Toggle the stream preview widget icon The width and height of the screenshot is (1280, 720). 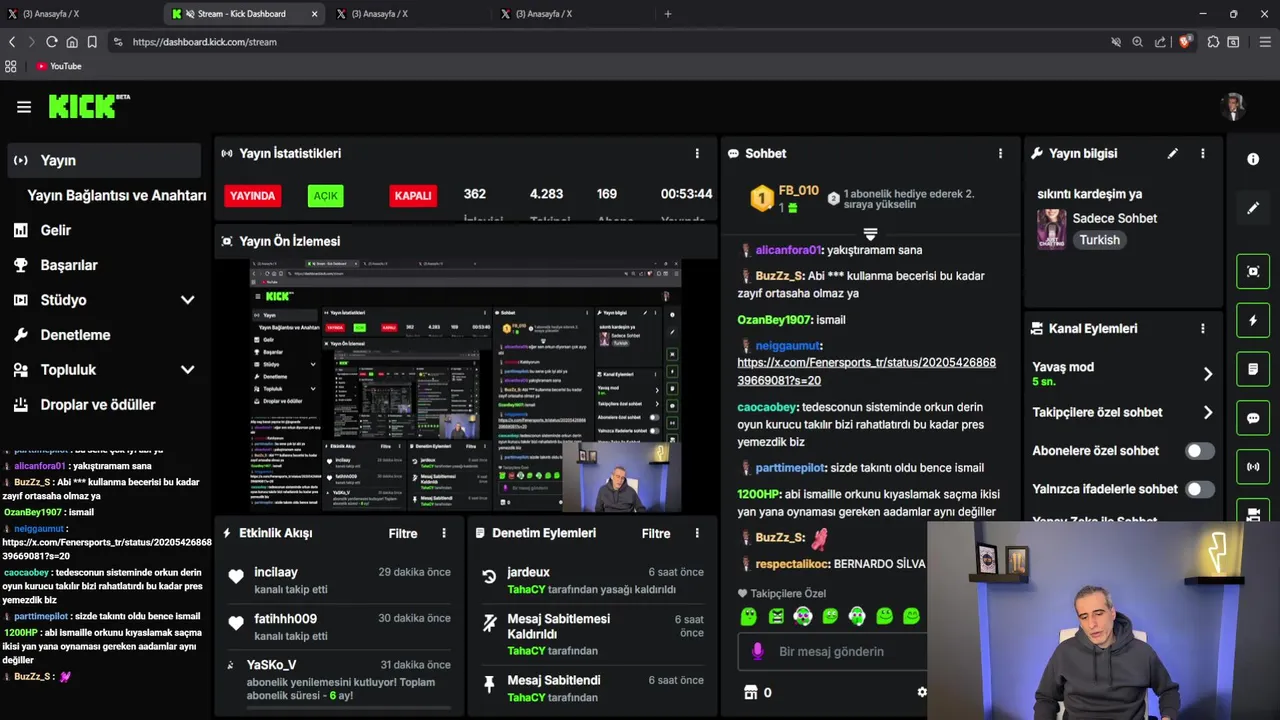[1253, 271]
